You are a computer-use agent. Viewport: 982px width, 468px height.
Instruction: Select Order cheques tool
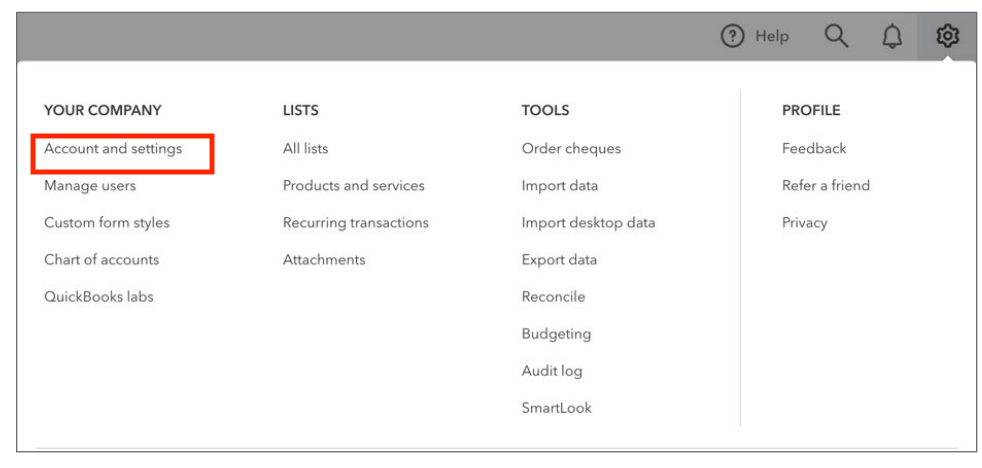571,148
